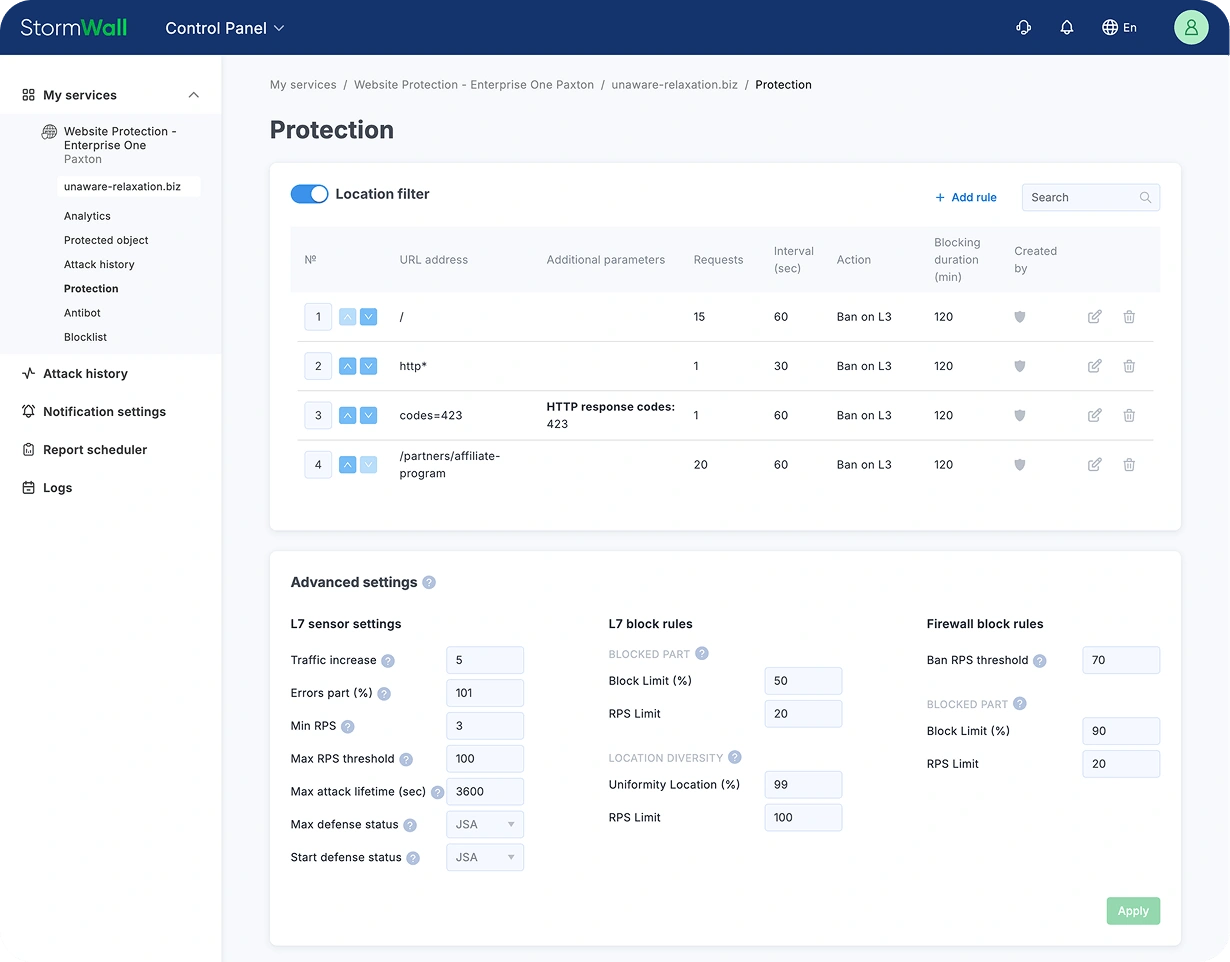Screen dimensions: 1230x962
Task: Show help for Location Diversity
Action: [735, 757]
